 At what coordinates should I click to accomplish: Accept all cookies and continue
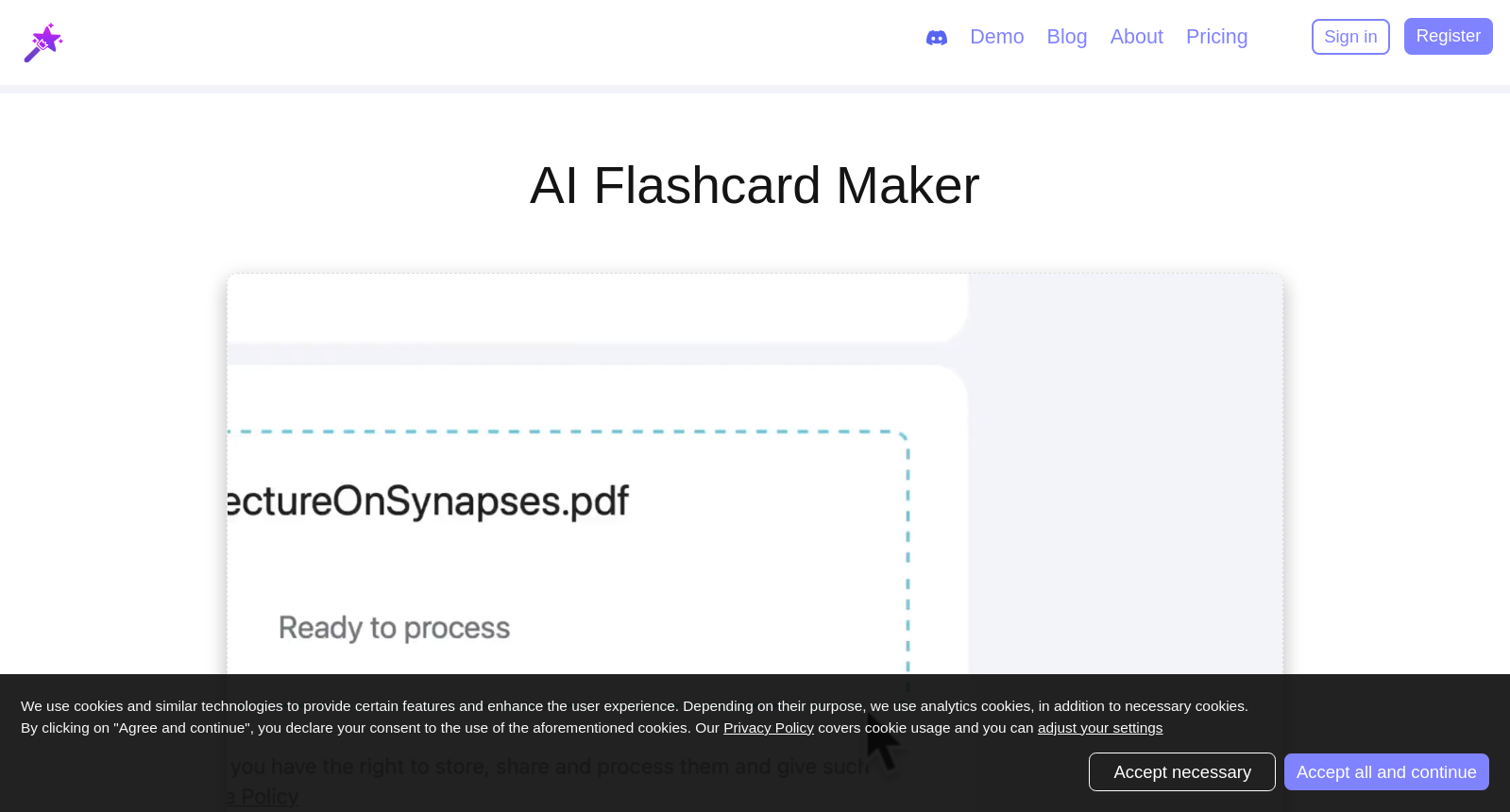tap(1385, 771)
